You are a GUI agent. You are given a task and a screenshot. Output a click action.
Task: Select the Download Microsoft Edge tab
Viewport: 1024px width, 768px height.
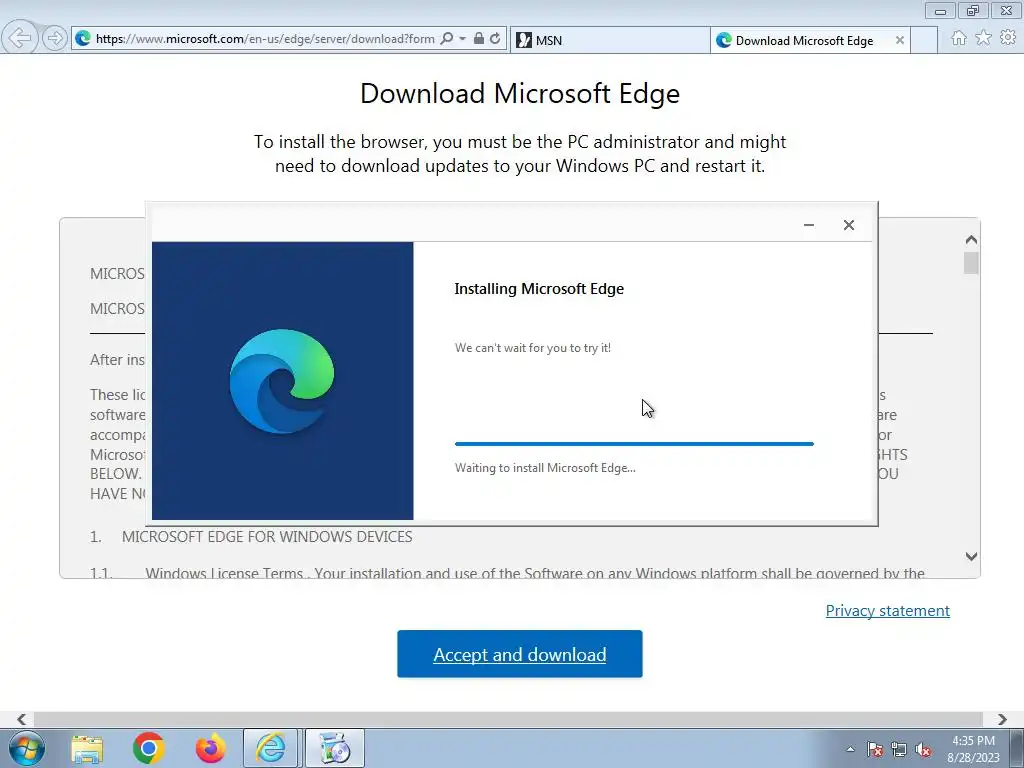point(803,40)
